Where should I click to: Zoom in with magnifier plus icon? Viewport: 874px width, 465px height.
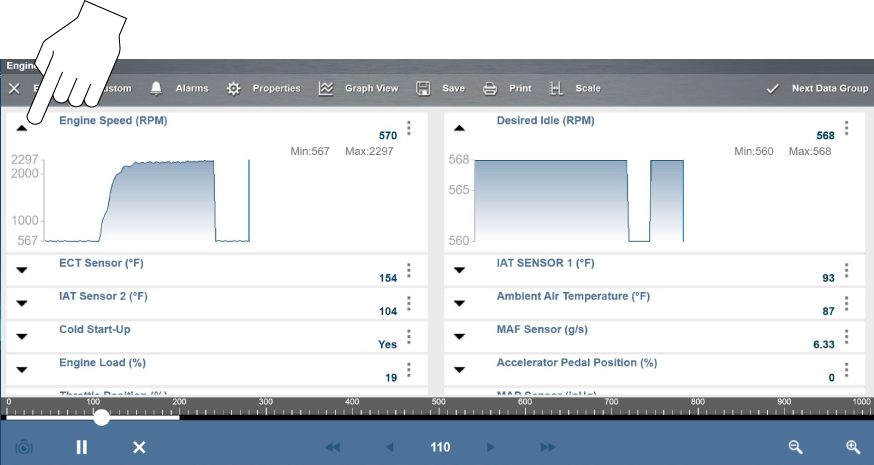(852, 447)
